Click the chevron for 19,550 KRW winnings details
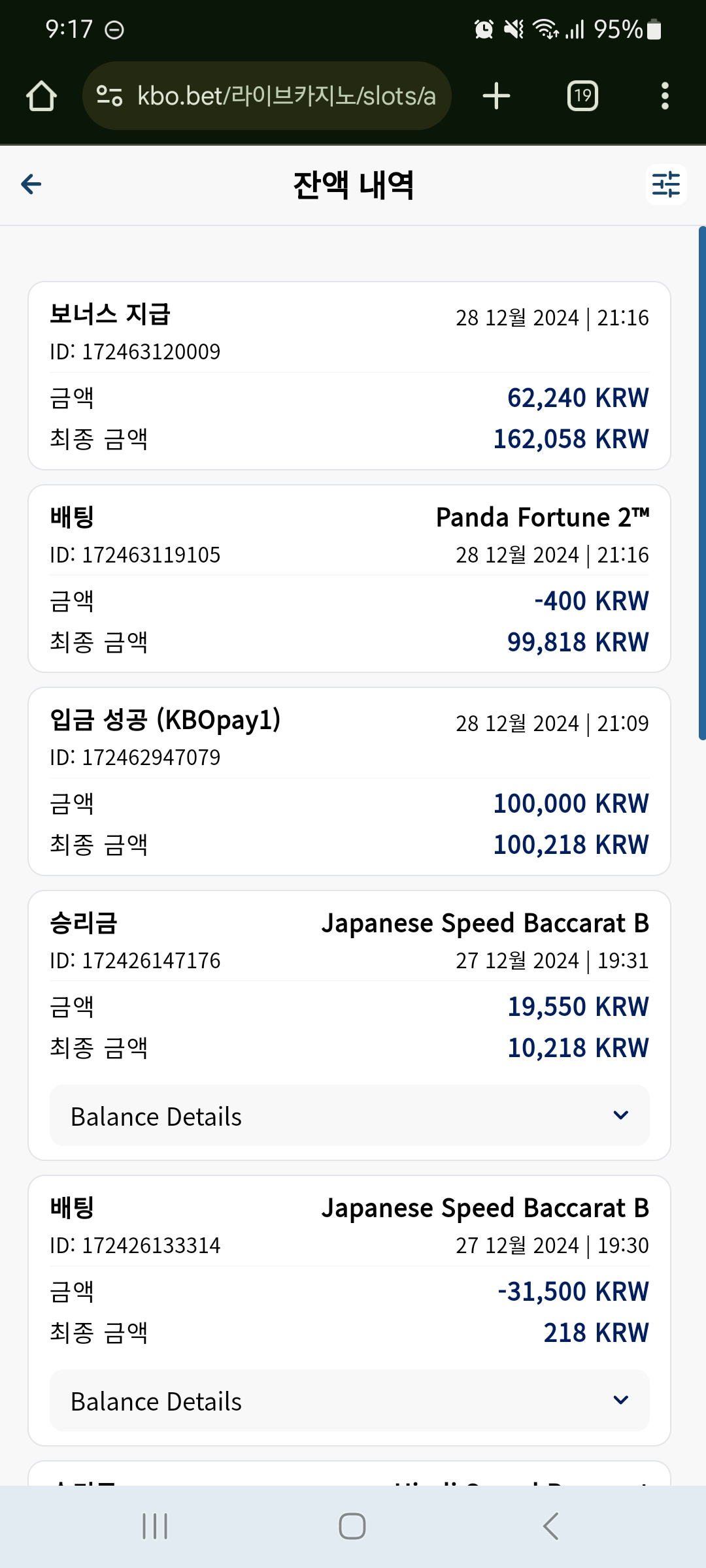 tap(621, 1115)
